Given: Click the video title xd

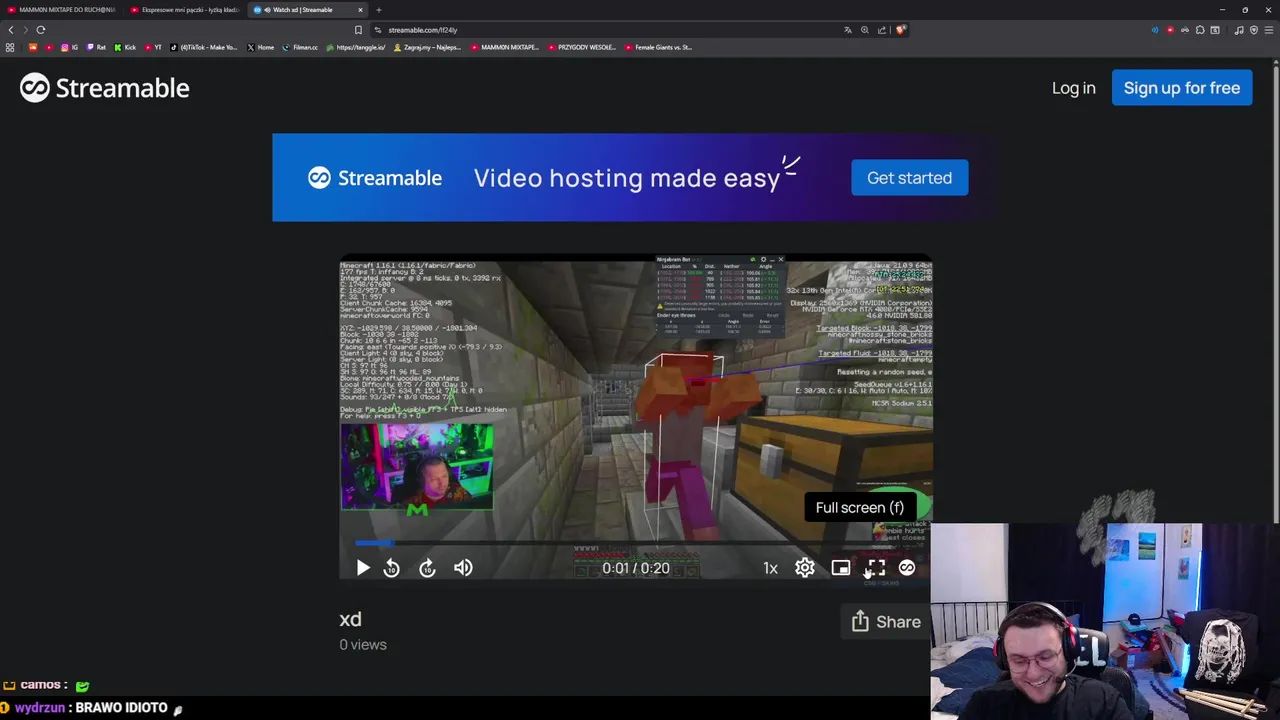Looking at the screenshot, I should pos(350,620).
